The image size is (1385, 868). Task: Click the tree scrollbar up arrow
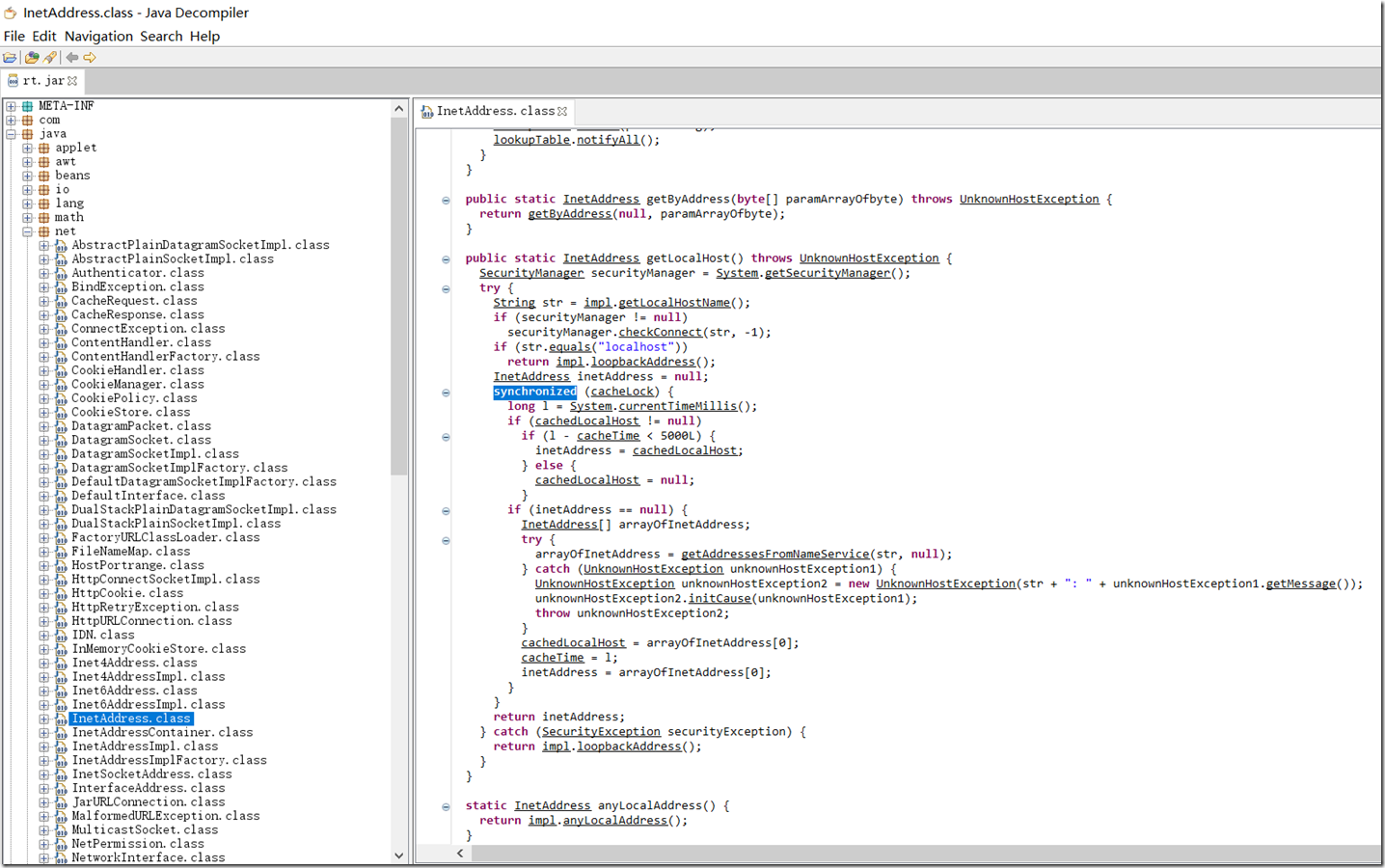coord(399,109)
